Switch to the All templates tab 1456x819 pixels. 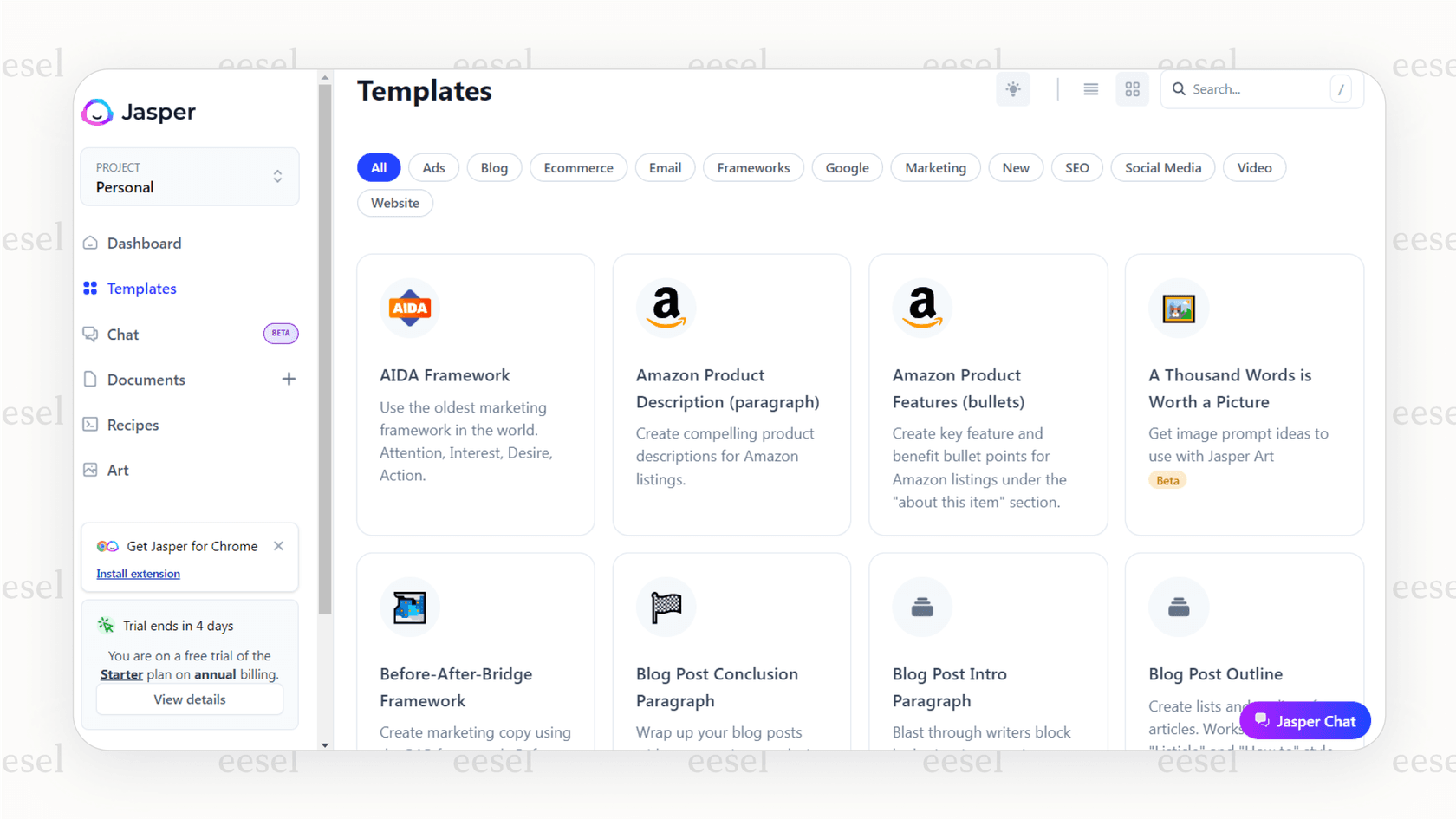point(379,167)
